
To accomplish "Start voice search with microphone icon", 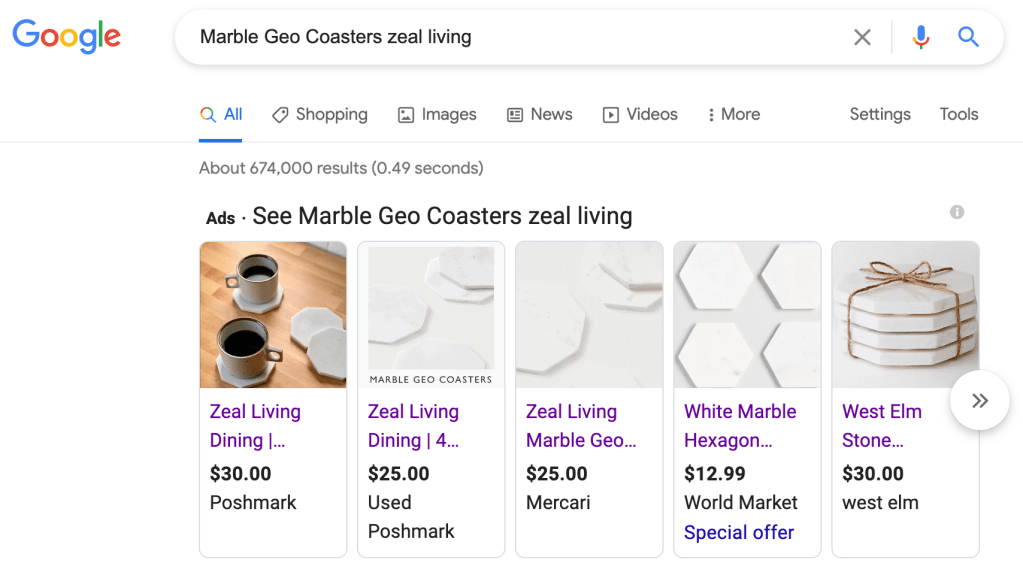I will click(921, 38).
